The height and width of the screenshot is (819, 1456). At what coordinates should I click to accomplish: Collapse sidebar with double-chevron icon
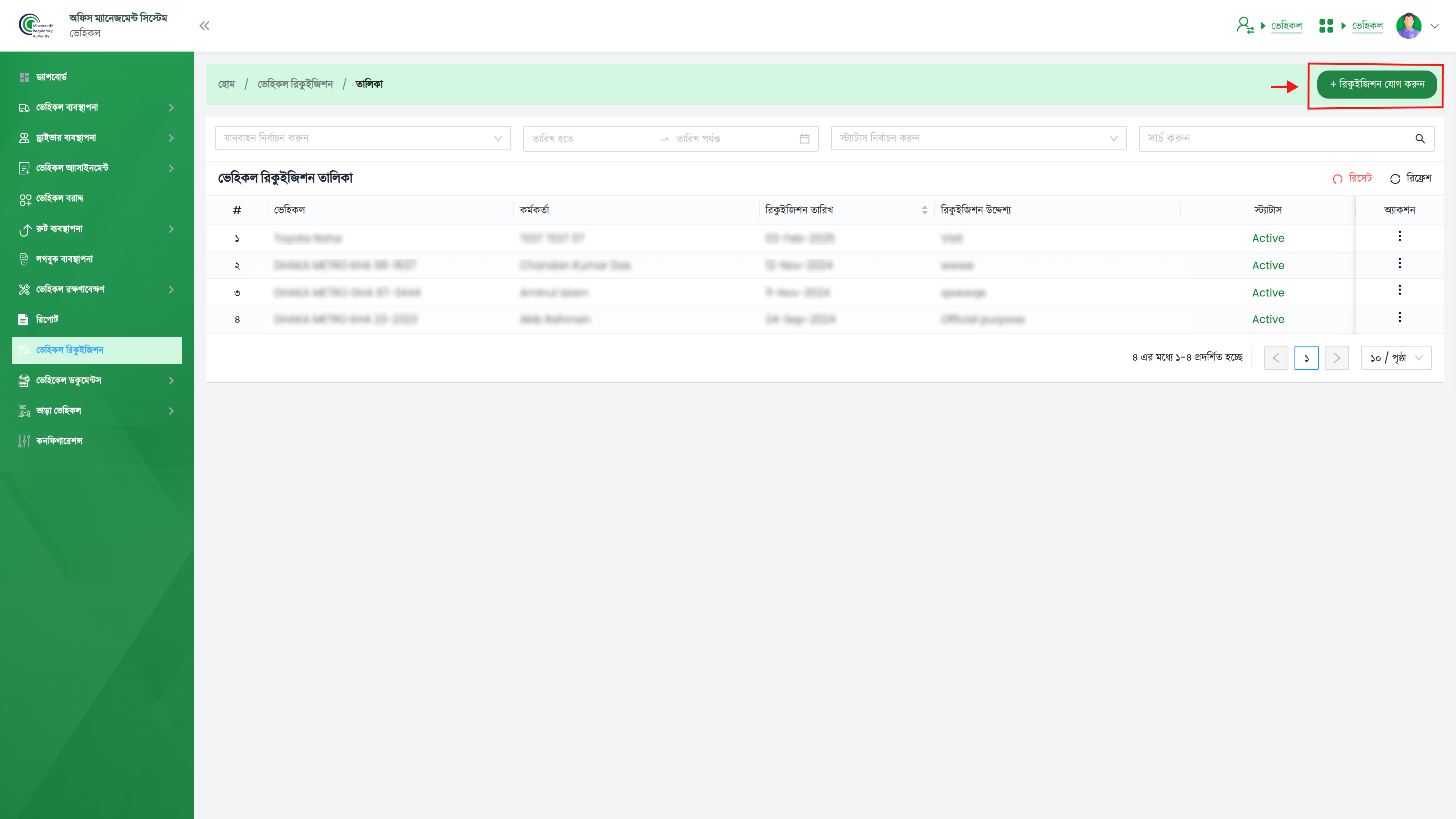pyautogui.click(x=204, y=26)
